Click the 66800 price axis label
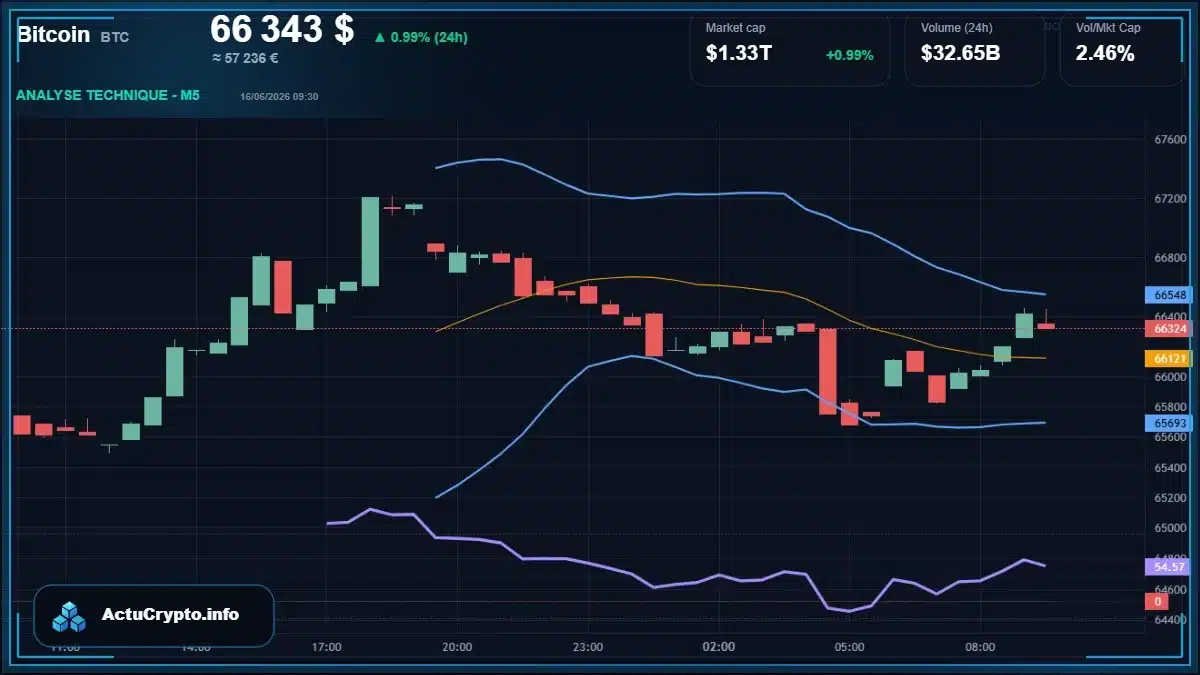The image size is (1200, 675). click(1169, 258)
